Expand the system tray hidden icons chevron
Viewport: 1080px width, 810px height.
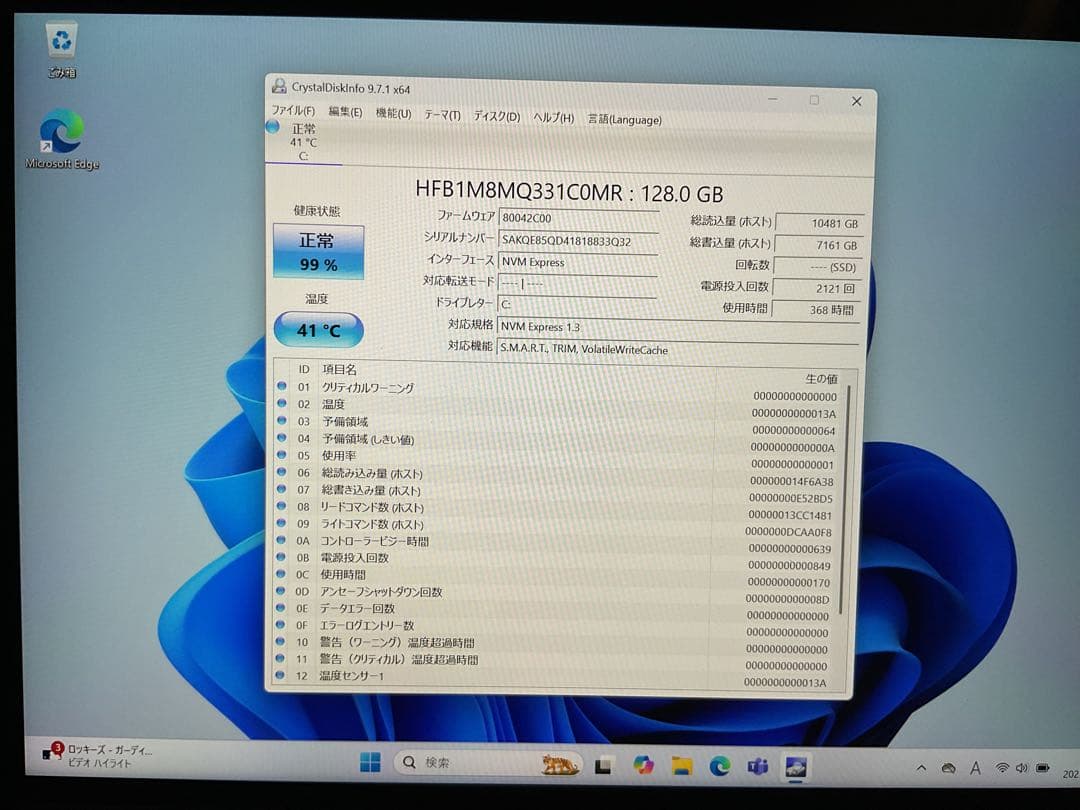(x=921, y=768)
